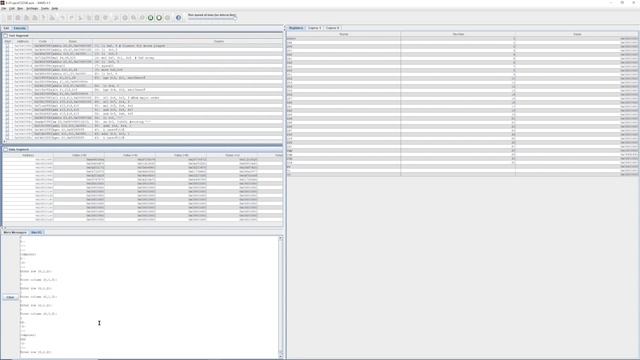Click the Run I/O scrollbar up arrow
This screenshot has height=360, width=640.
coord(280,238)
